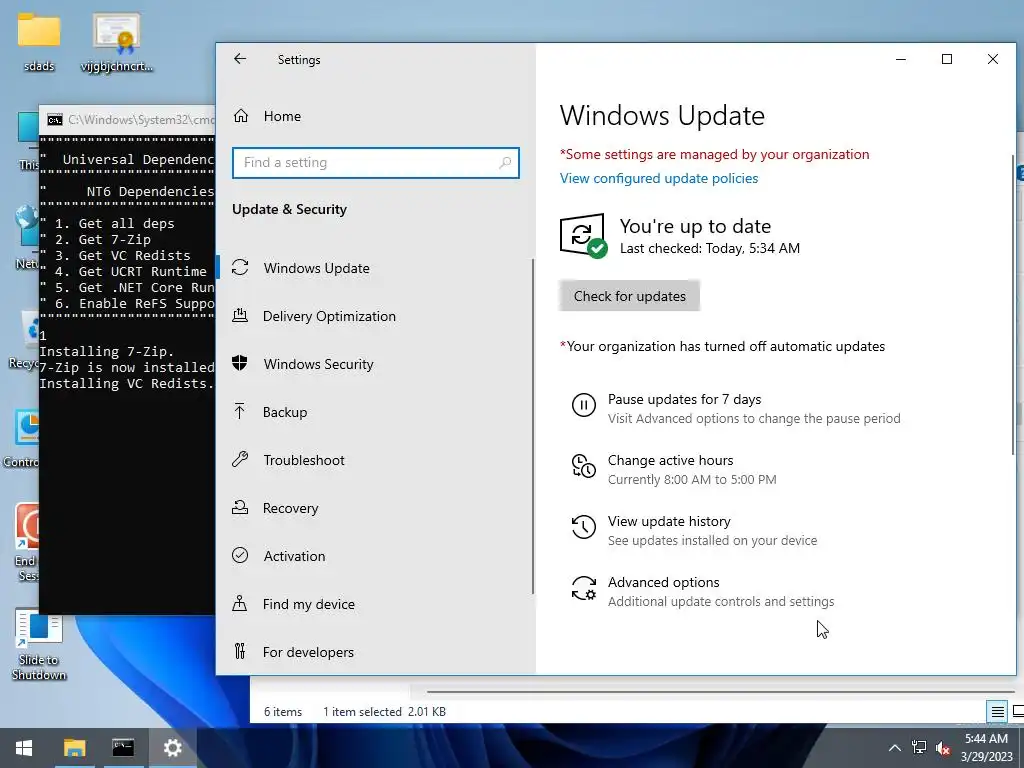Click the Activation checkmark circle icon
Screen dimensions: 1024x768
pos(240,555)
